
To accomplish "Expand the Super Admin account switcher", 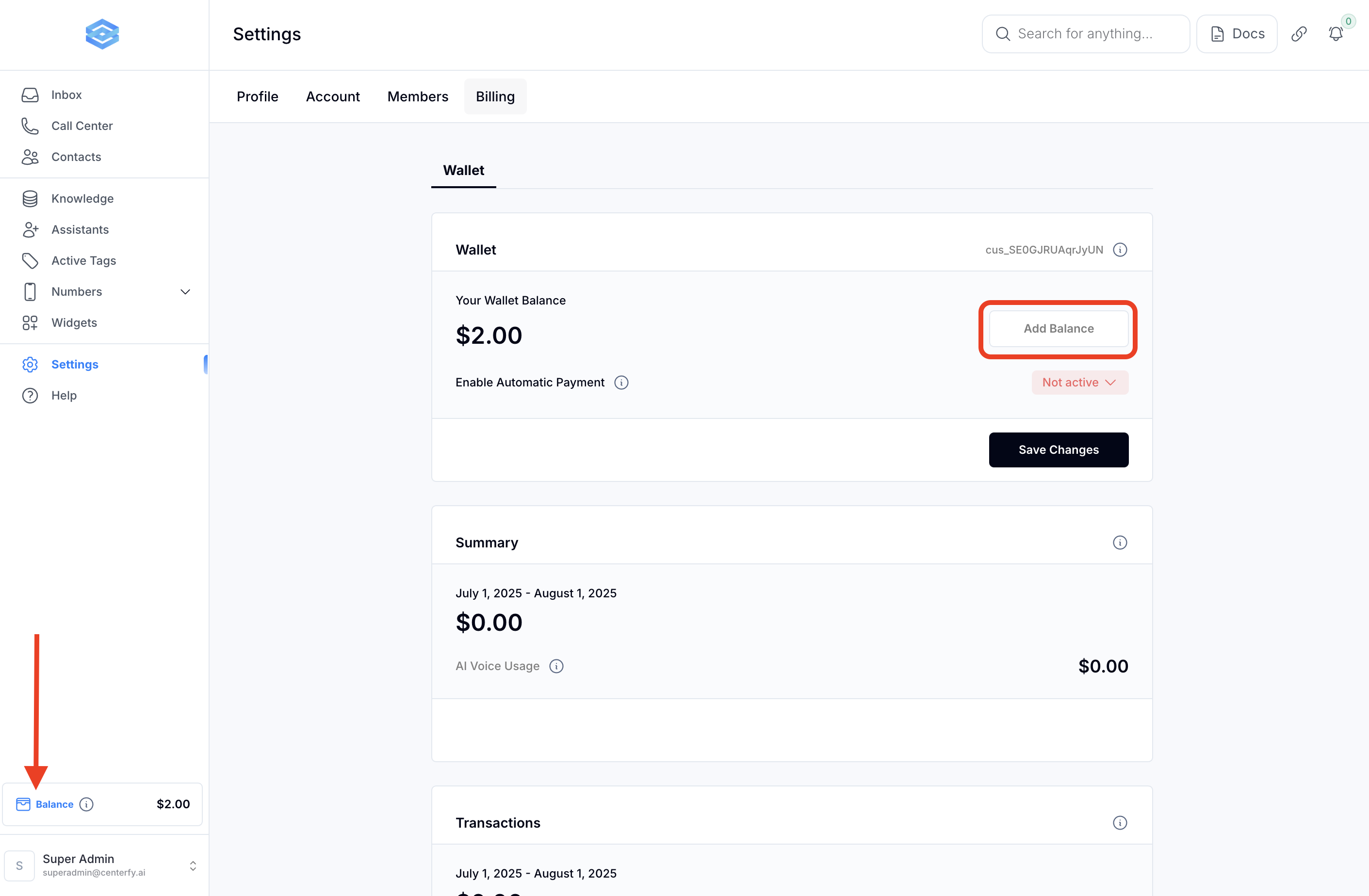I will coord(193,865).
